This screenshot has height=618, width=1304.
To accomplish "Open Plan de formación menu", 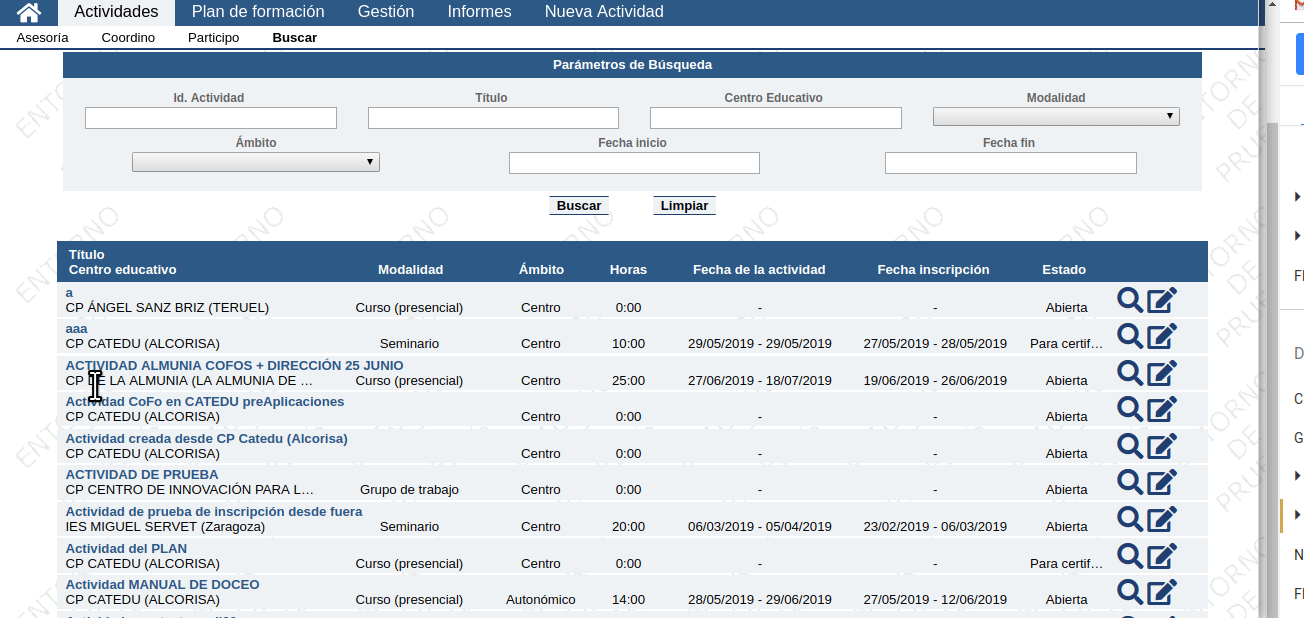I will (x=258, y=12).
